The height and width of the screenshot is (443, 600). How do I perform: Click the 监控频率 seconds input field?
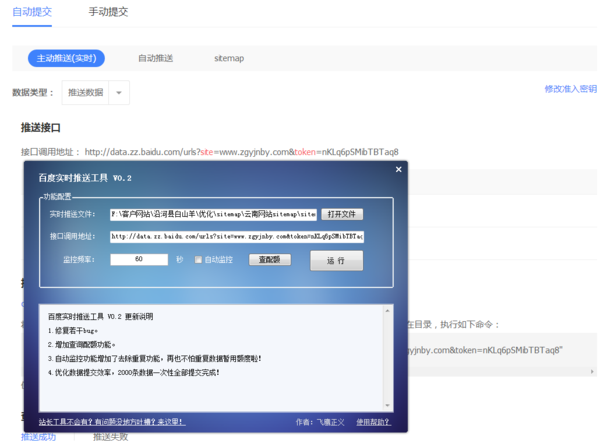tap(139, 259)
